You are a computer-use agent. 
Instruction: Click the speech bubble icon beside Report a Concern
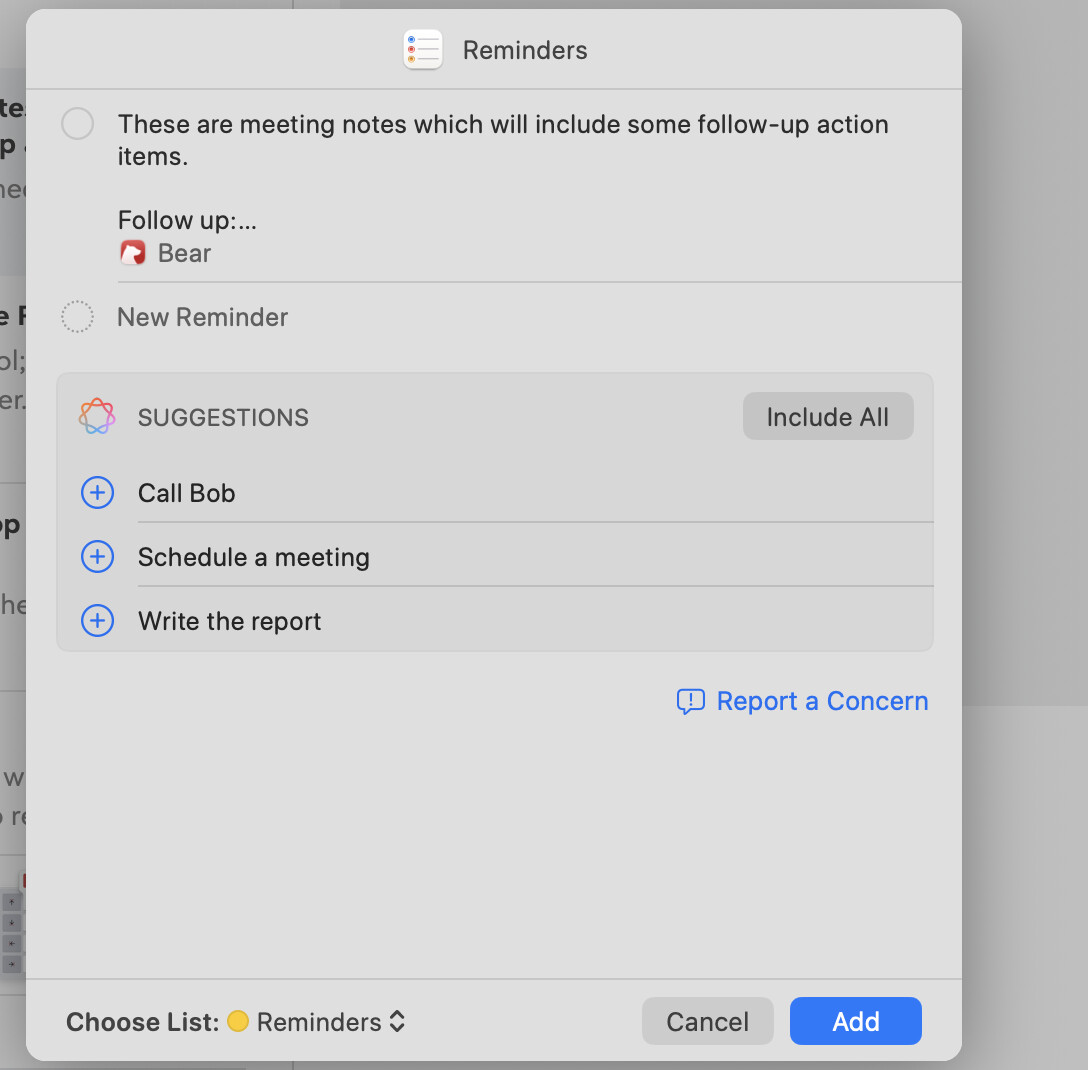(690, 702)
